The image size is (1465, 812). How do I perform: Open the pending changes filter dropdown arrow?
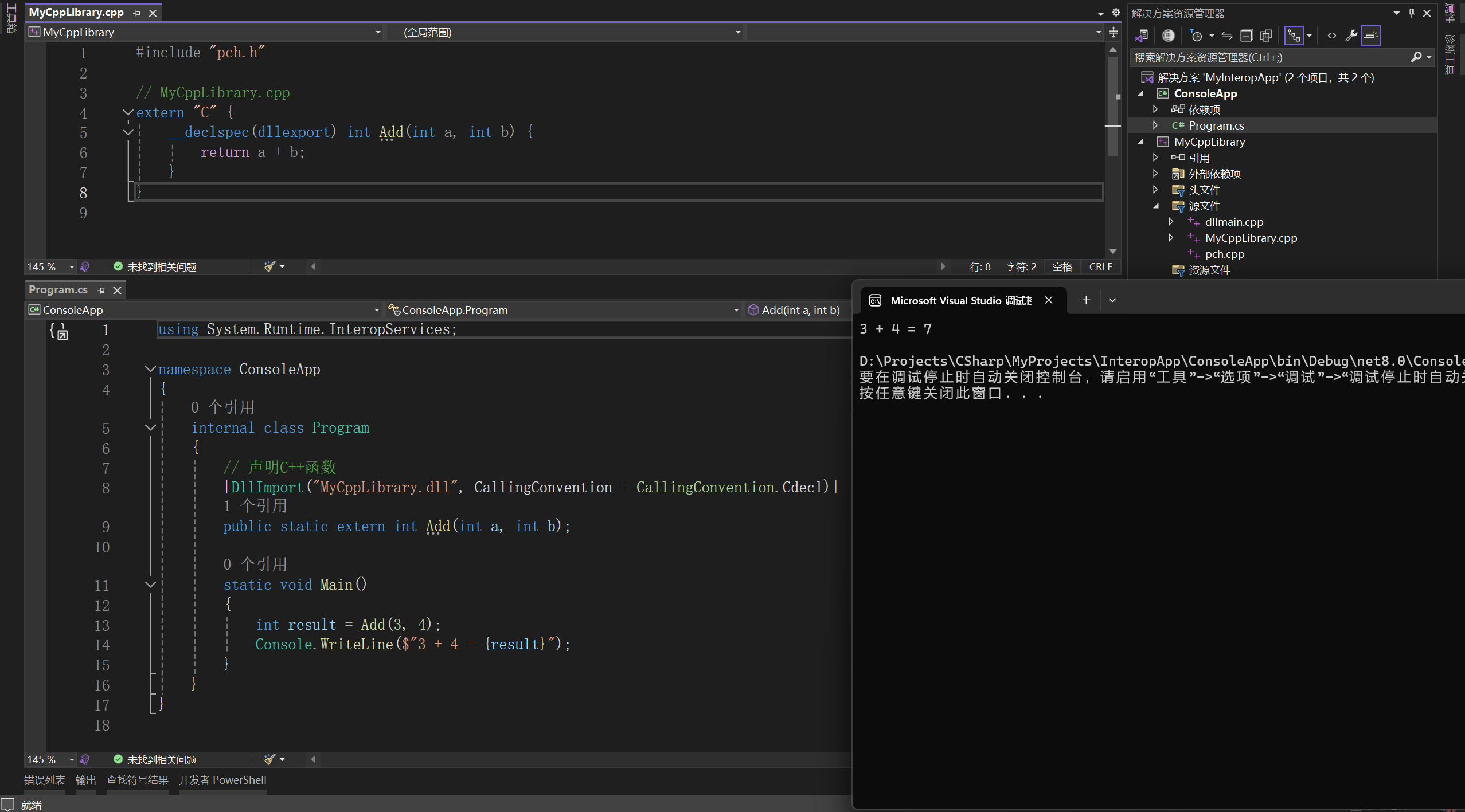tap(1212, 36)
